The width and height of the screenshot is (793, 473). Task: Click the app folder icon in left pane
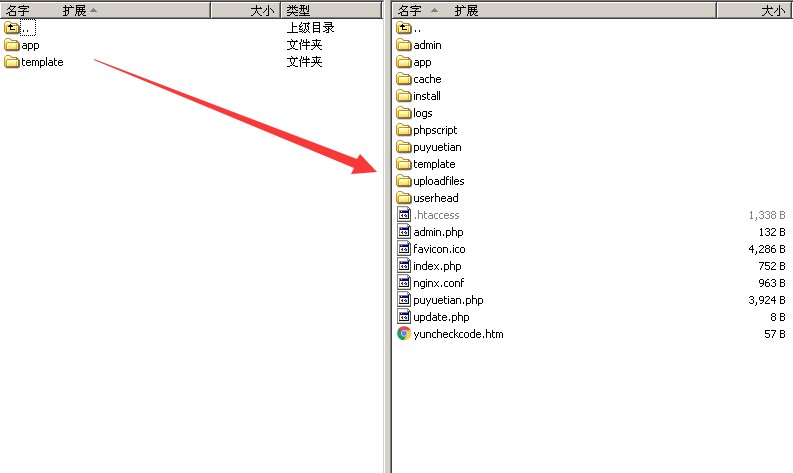pos(11,45)
